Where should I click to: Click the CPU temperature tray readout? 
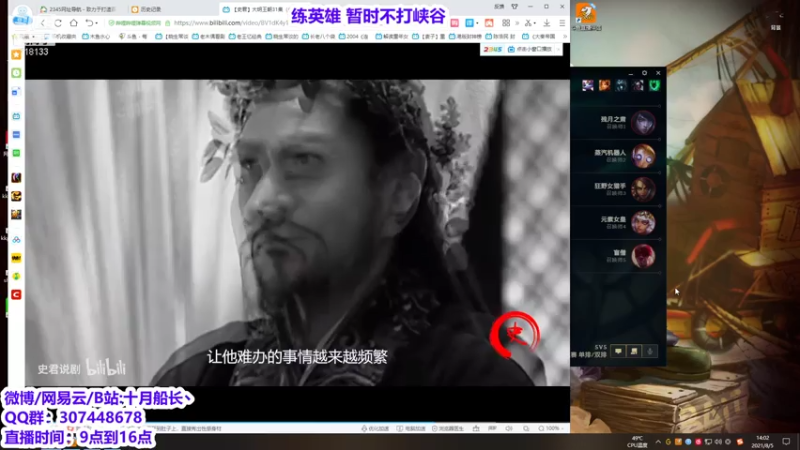click(637, 442)
